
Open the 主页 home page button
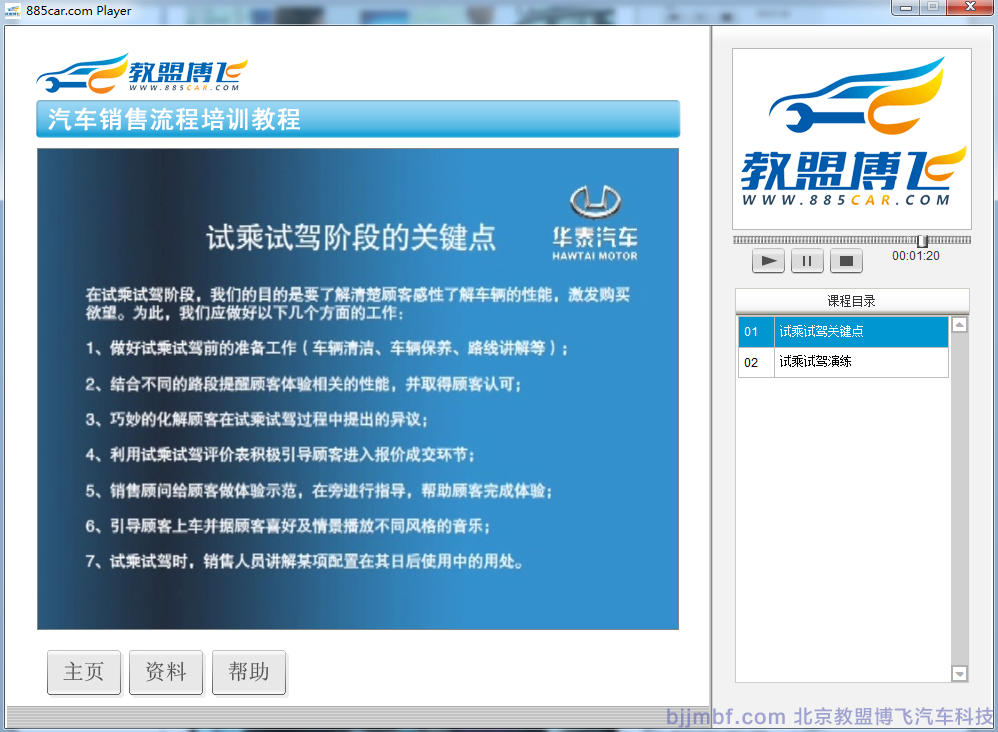(83, 672)
